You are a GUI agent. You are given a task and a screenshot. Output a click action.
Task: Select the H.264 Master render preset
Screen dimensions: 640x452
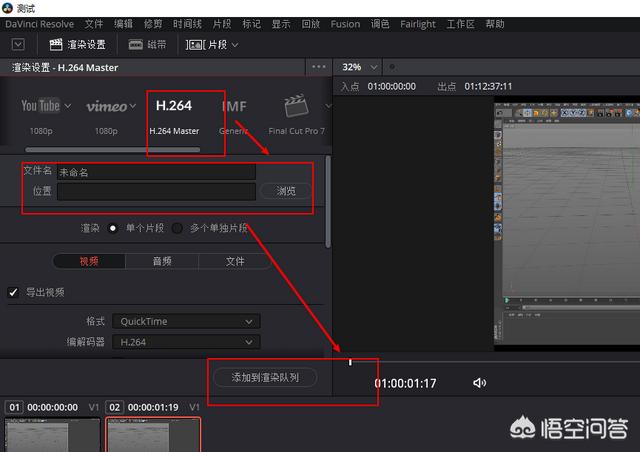174,116
